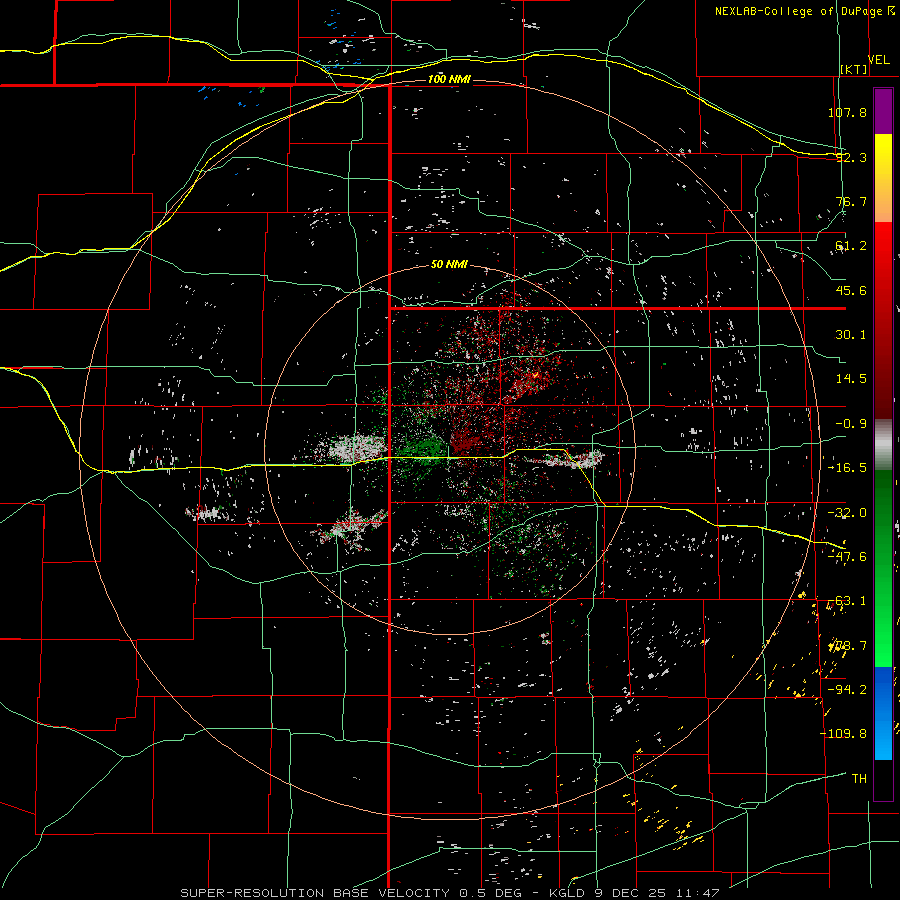This screenshot has height=900, width=900.
Task: Select the -32.0 velocity scale value
Action: tap(847, 513)
